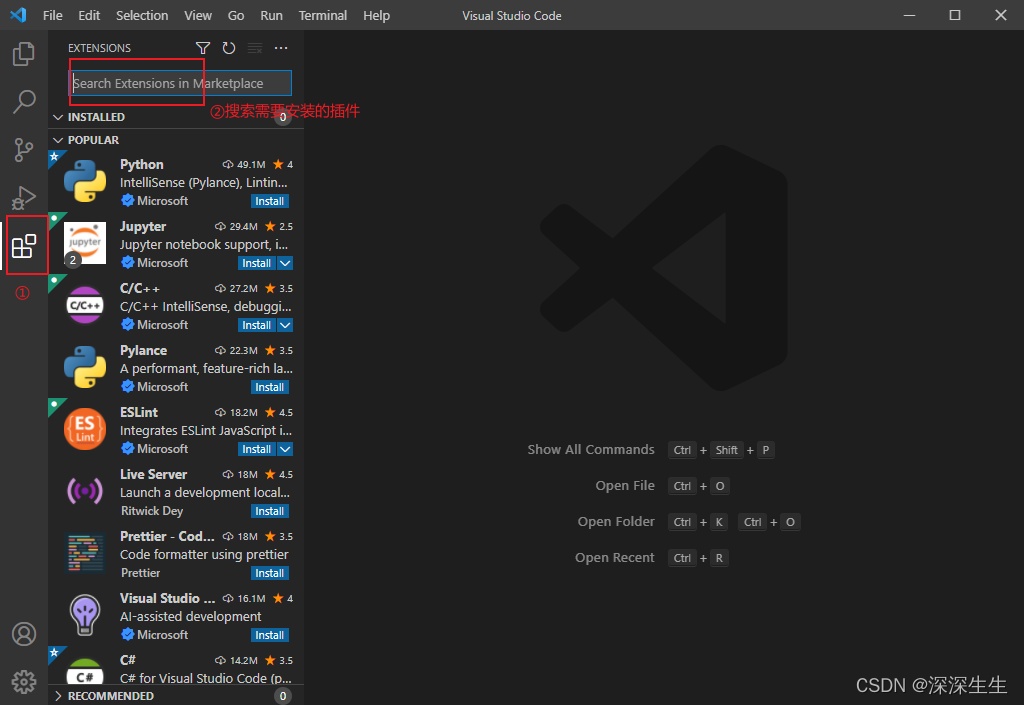This screenshot has height=705, width=1024.
Task: Select the Live Server extension icon
Action: pyautogui.click(x=85, y=492)
